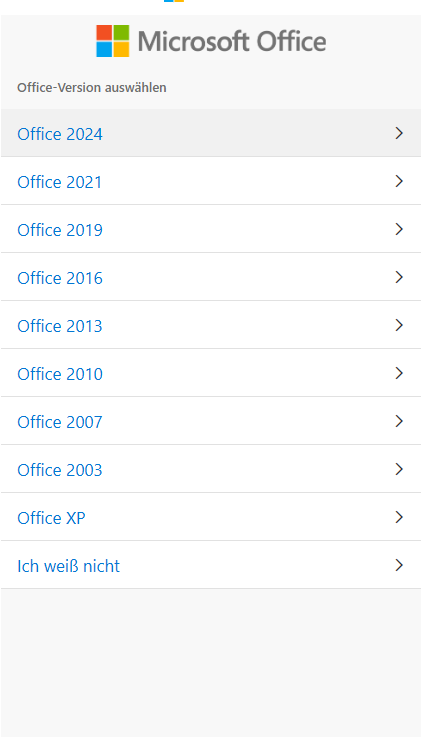Choose Office 2003 in the list

point(60,470)
